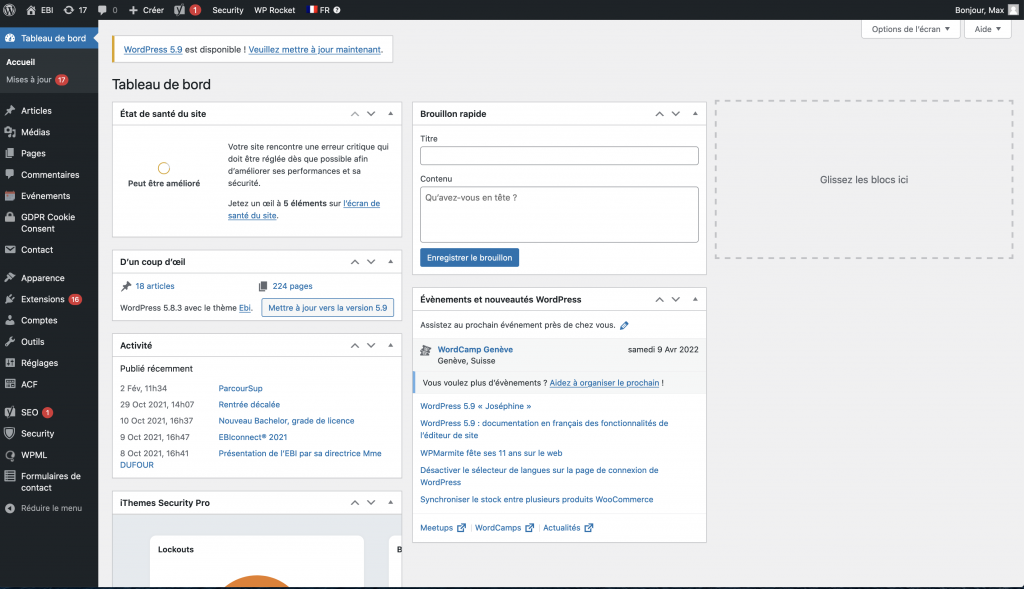Collapse the État de santé du site panel
This screenshot has width=1024, height=589.
391,114
